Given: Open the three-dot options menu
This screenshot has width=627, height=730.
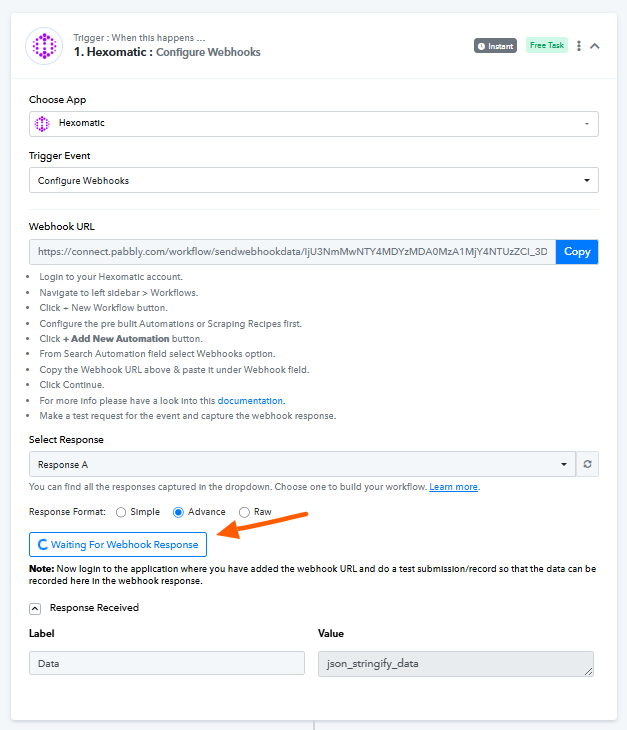Looking at the screenshot, I should click(579, 46).
